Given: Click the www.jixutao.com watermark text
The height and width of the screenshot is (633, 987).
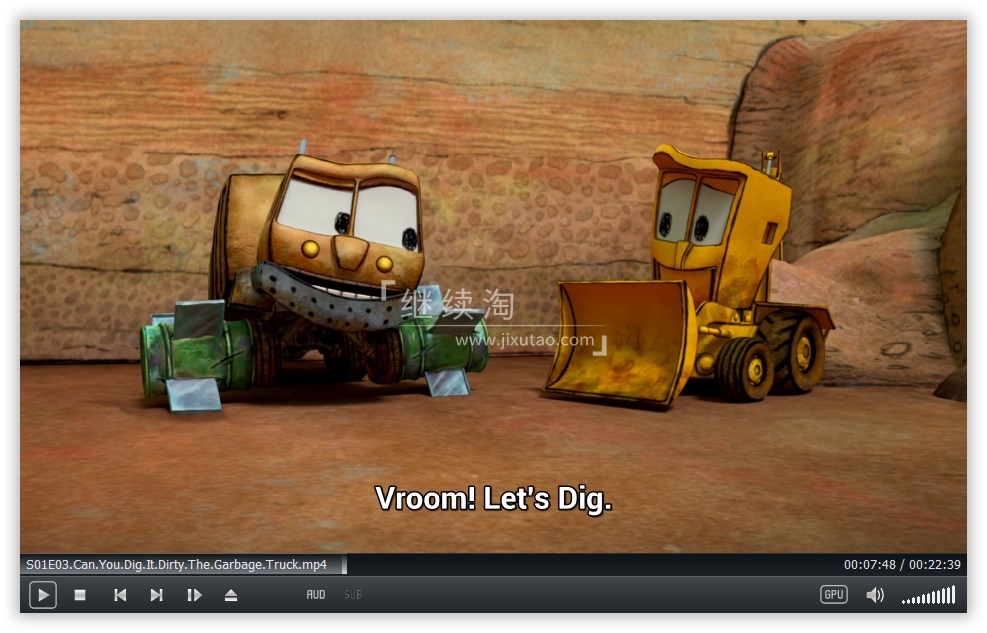Looking at the screenshot, I should point(524,340).
